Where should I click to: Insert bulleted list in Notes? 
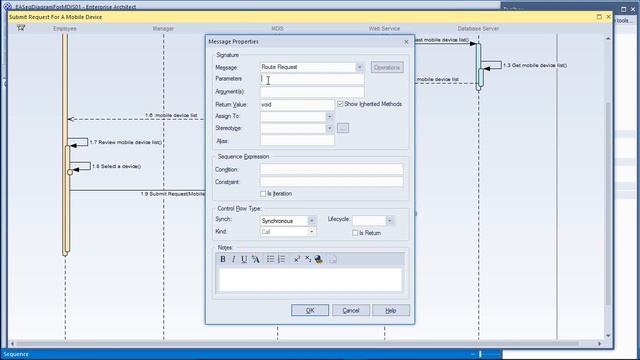point(270,259)
